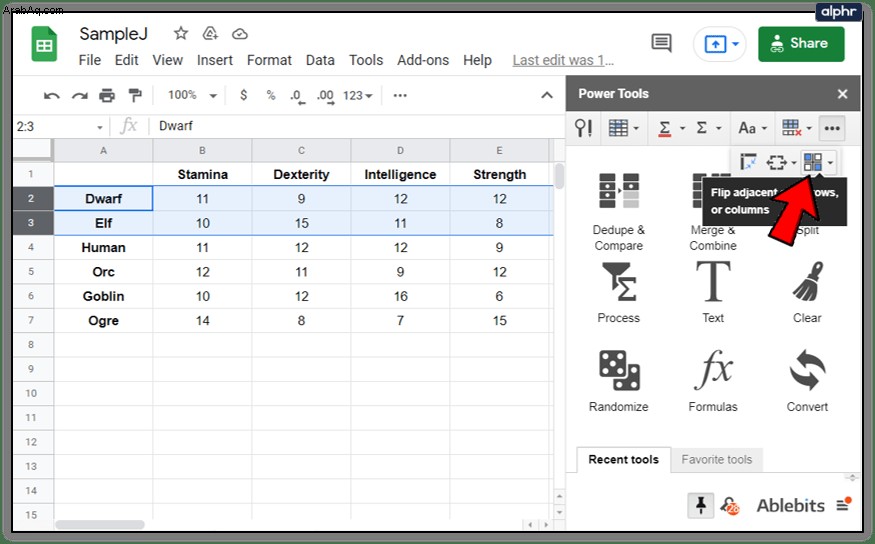Decrease decimal places

pyautogui.click(x=297, y=96)
